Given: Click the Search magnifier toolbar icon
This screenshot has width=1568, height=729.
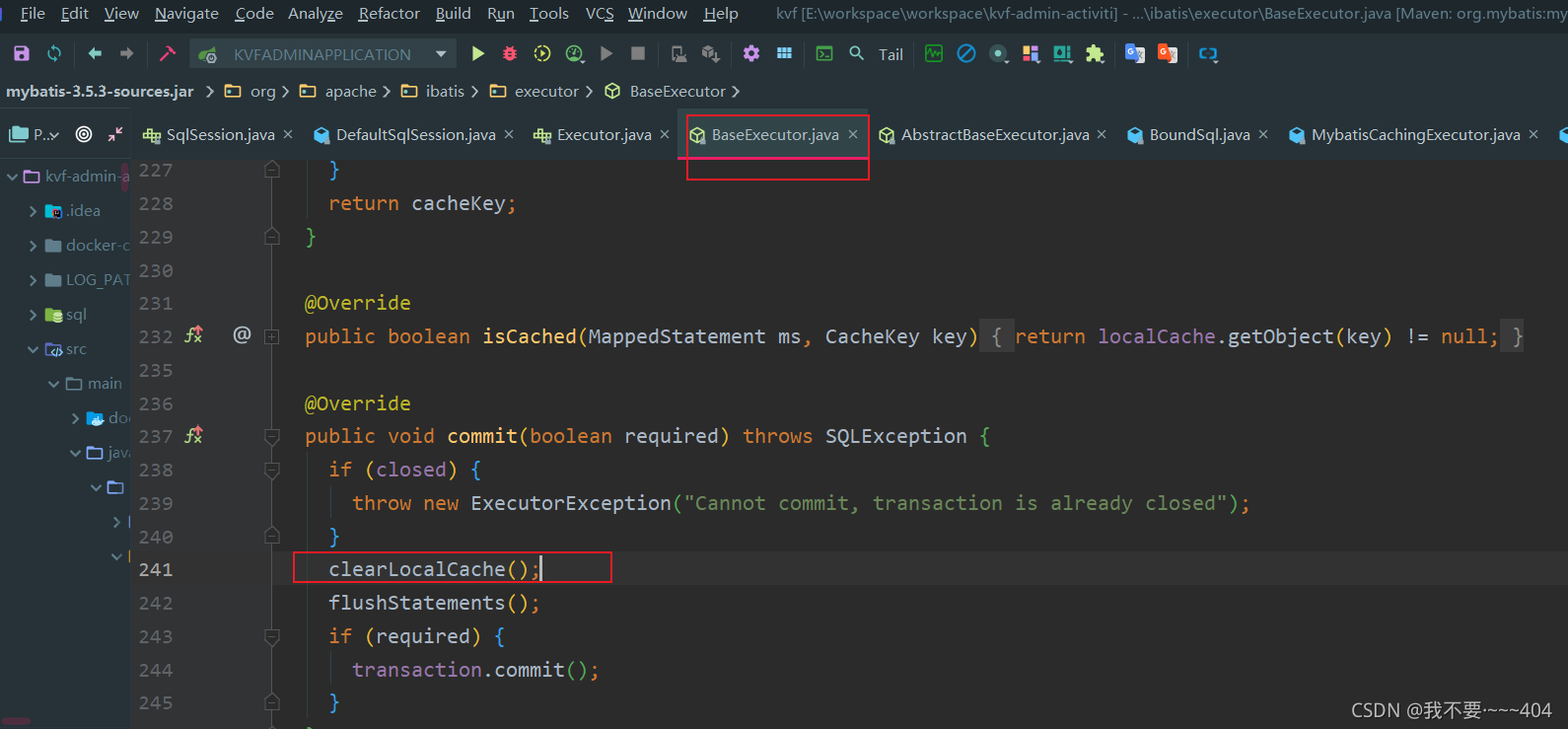Looking at the screenshot, I should pyautogui.click(x=856, y=53).
